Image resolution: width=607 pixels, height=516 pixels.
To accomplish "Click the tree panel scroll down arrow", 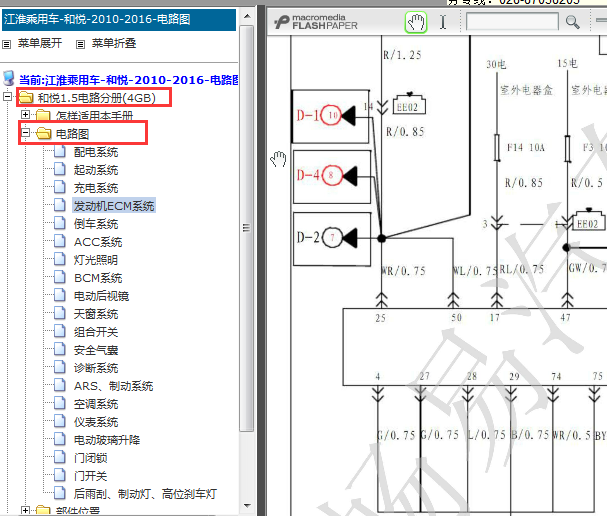I will coord(247,506).
